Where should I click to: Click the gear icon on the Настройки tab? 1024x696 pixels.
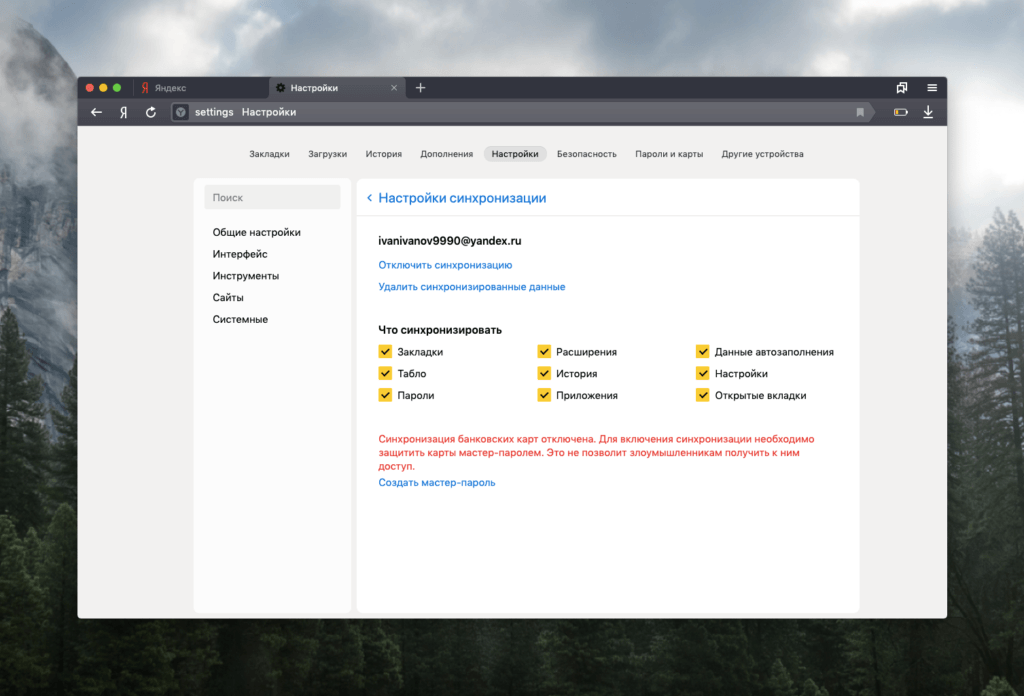(x=281, y=87)
